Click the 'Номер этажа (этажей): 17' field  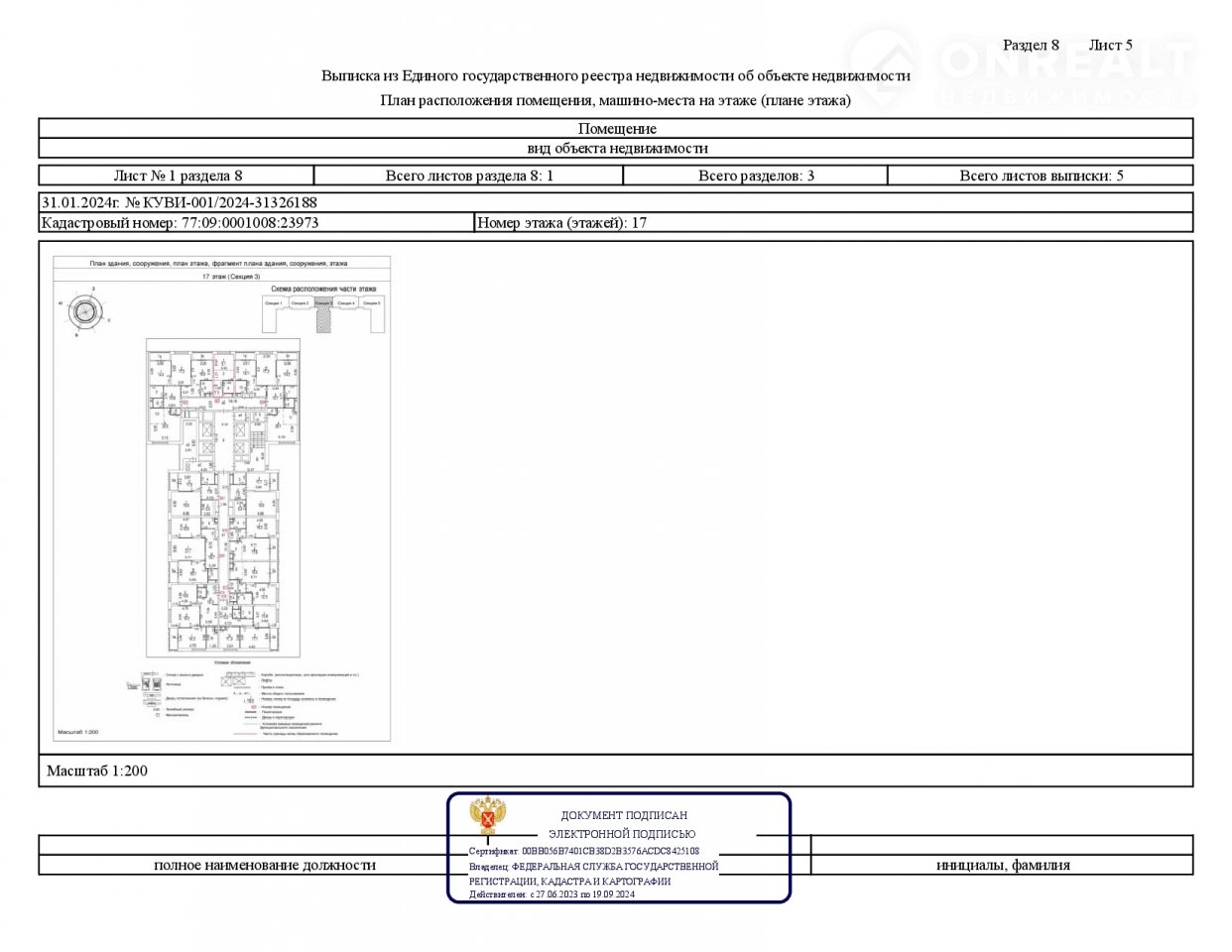click(561, 223)
